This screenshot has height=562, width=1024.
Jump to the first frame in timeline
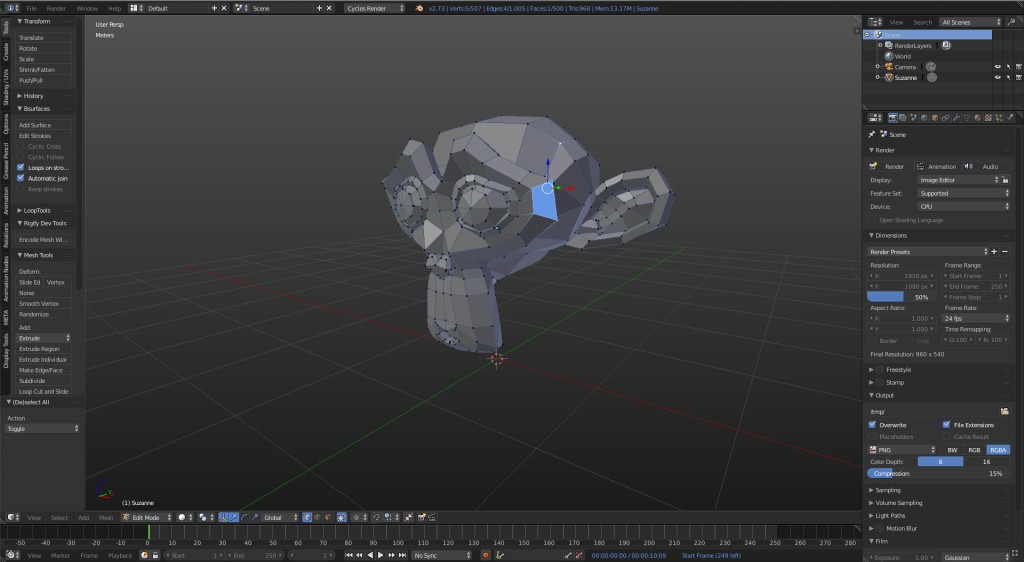pyautogui.click(x=349, y=555)
